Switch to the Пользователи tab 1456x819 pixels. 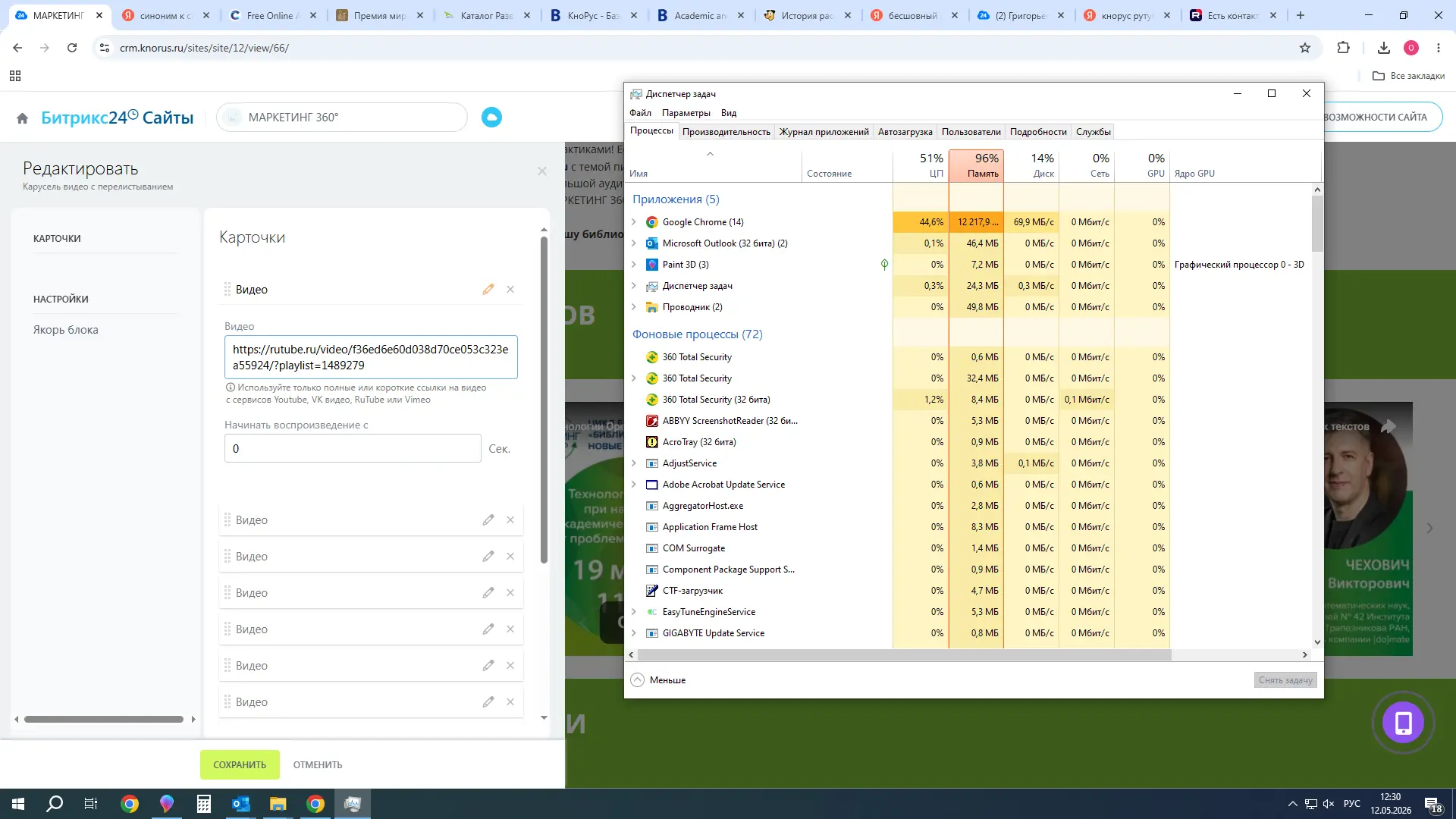(971, 132)
